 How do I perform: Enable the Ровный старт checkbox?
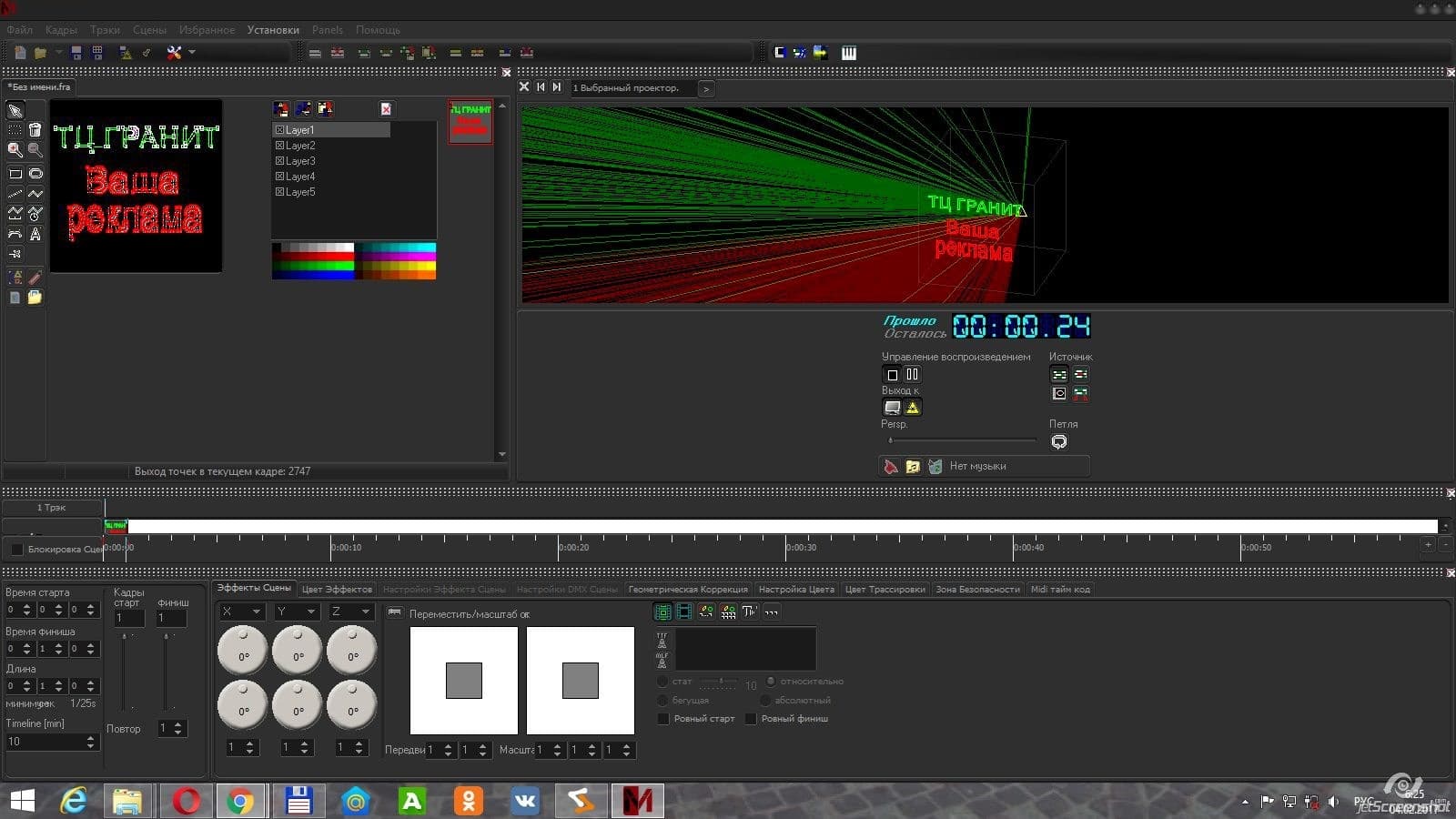[x=663, y=719]
